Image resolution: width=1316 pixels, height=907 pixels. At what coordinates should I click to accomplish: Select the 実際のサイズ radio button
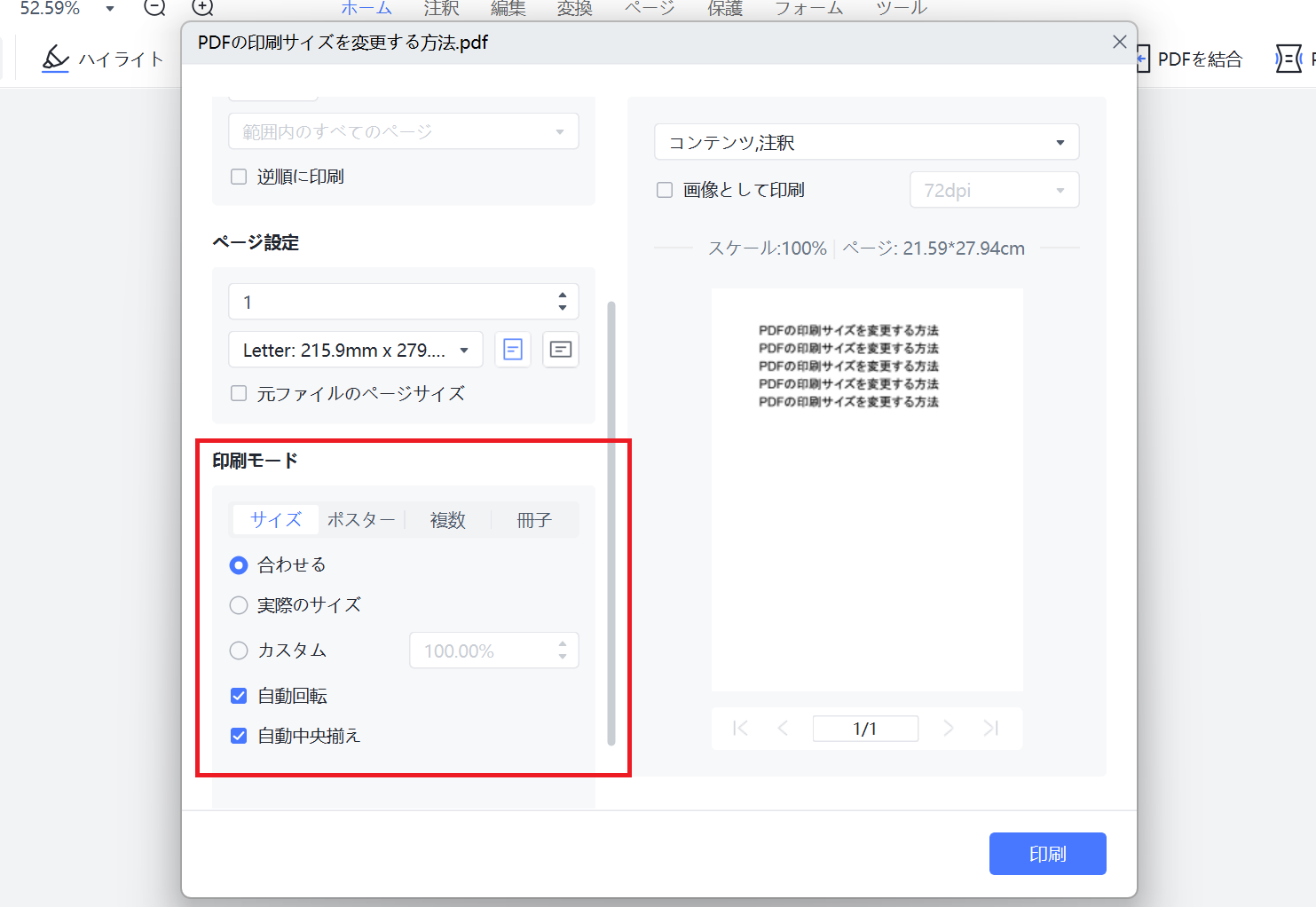click(x=238, y=605)
